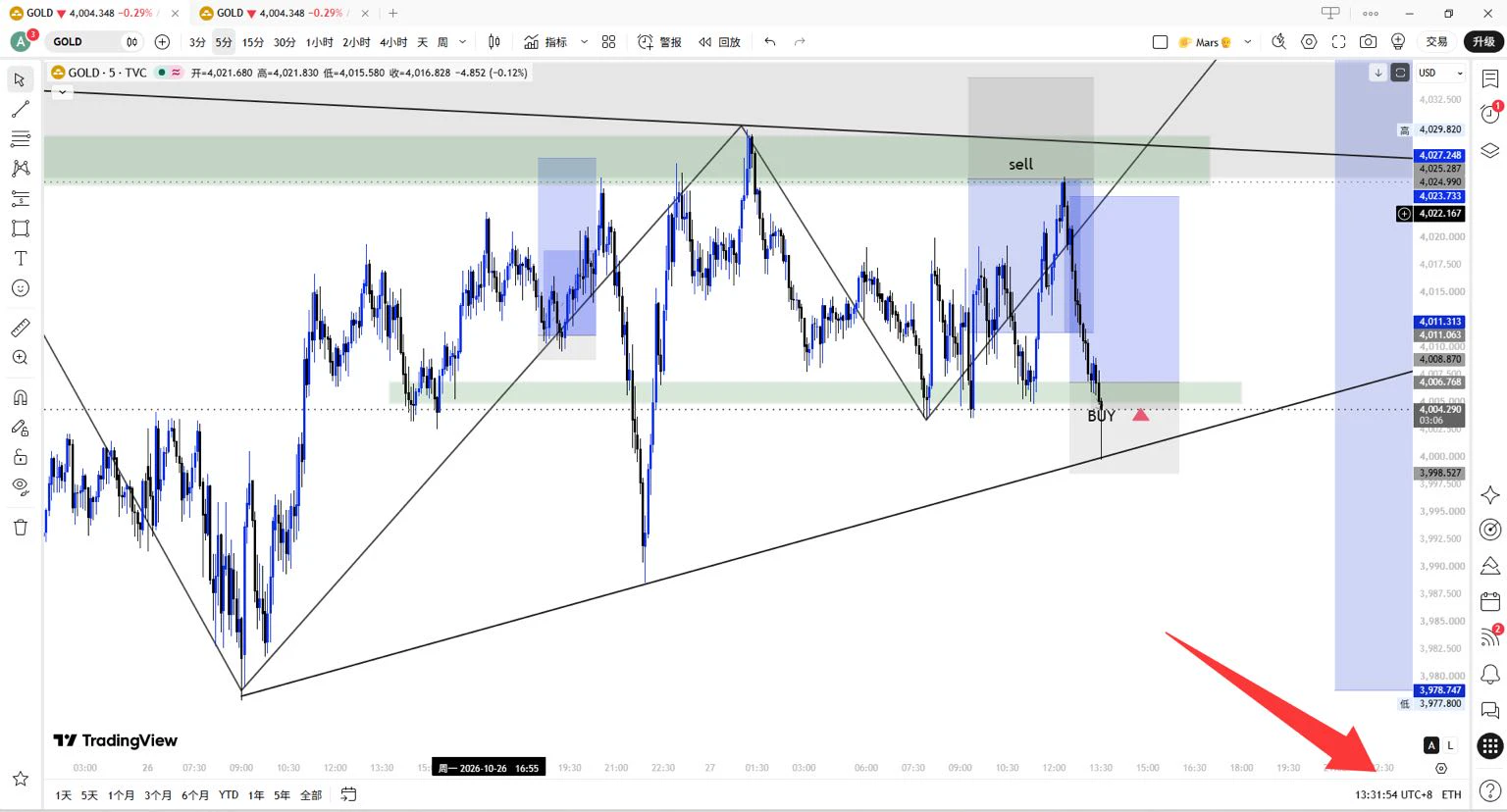The height and width of the screenshot is (812, 1507).
Task: Click the 警报 alert button
Action: pos(660,42)
